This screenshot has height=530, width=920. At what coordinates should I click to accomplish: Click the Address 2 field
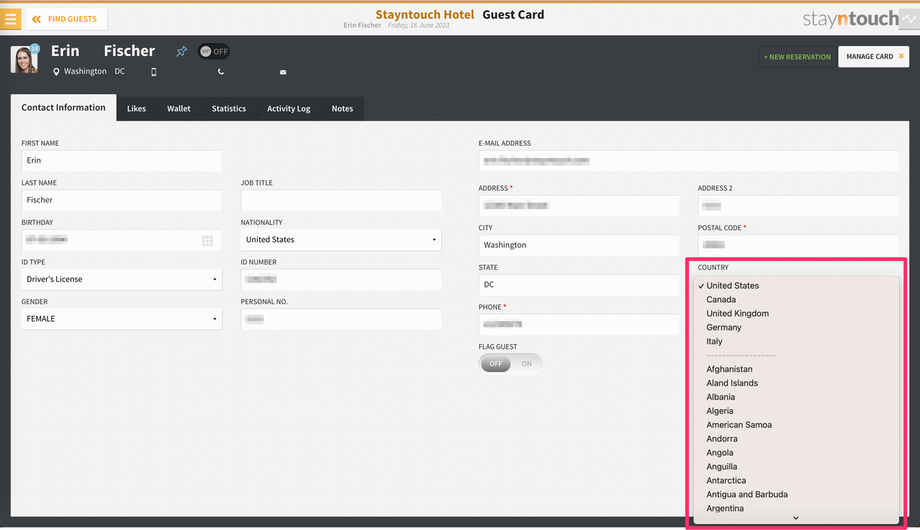[798, 205]
